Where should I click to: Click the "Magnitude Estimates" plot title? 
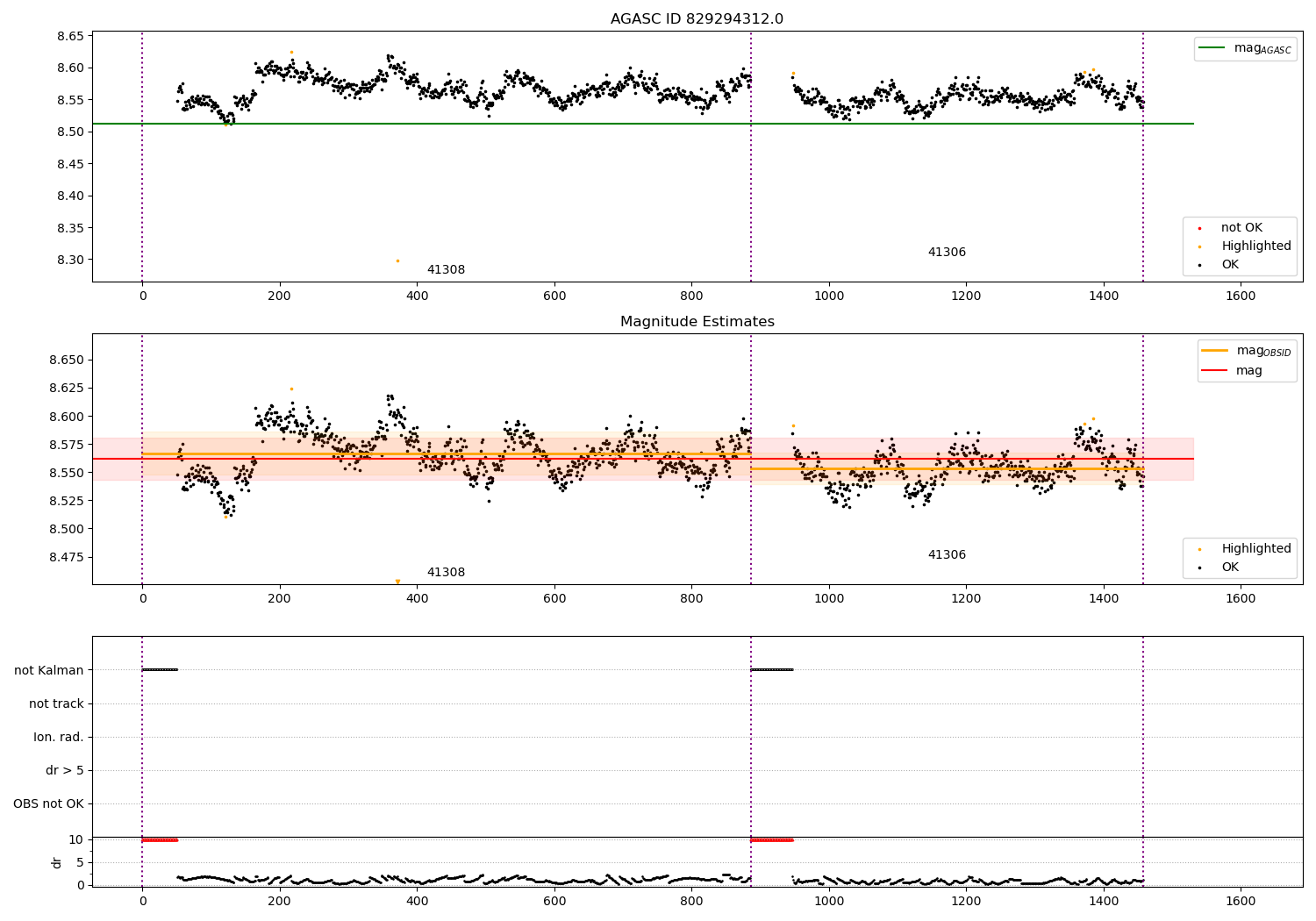697,322
